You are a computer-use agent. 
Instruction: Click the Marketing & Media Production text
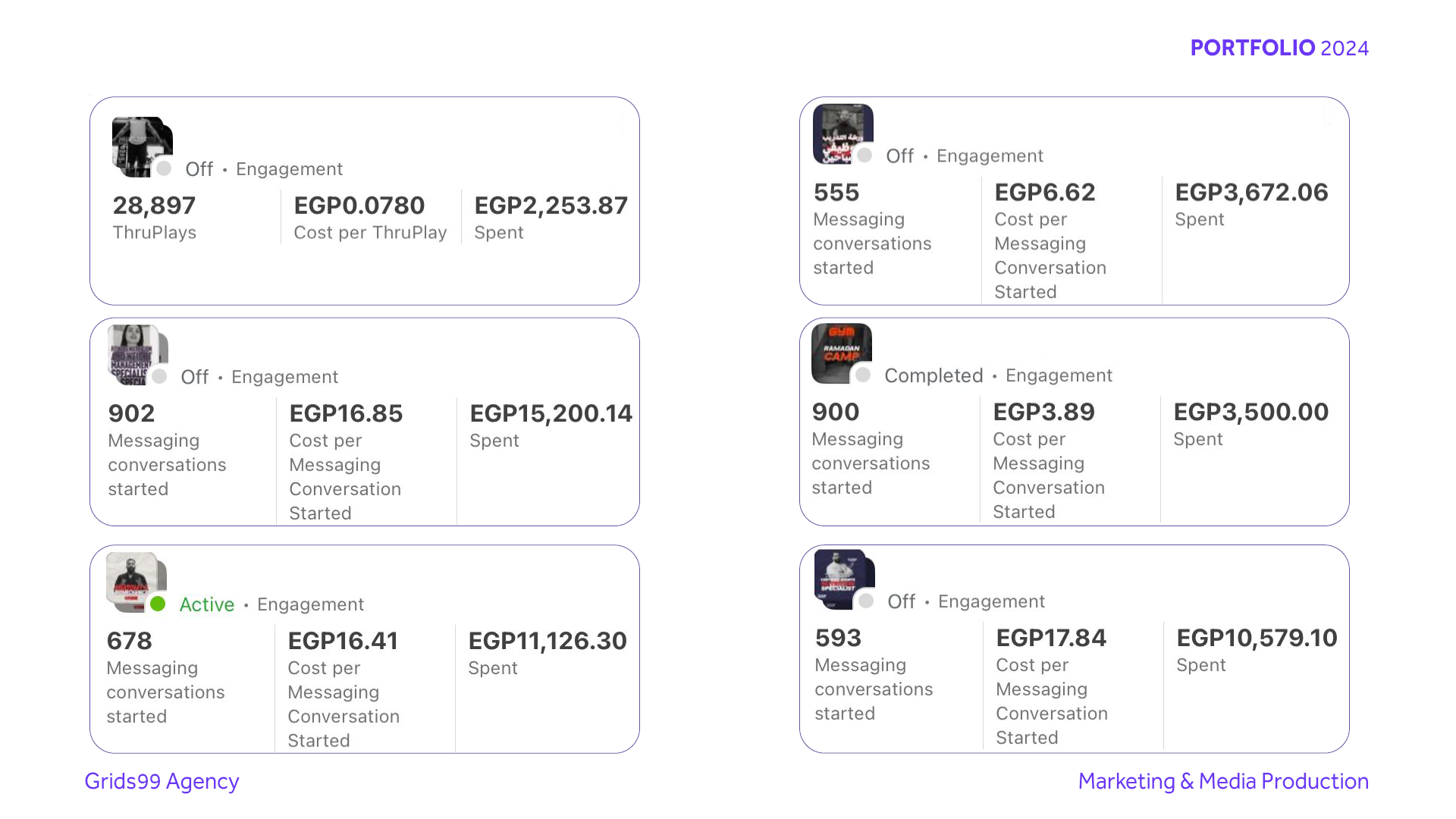coord(1222,781)
